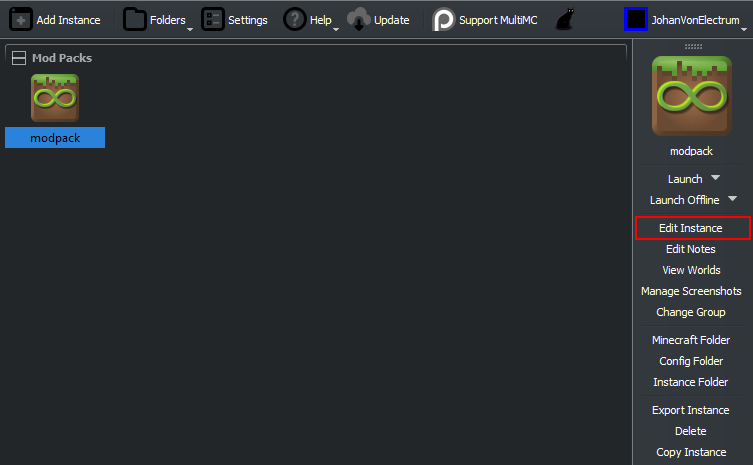753x465 pixels.
Task: Click Copy Instance
Action: [691, 453]
